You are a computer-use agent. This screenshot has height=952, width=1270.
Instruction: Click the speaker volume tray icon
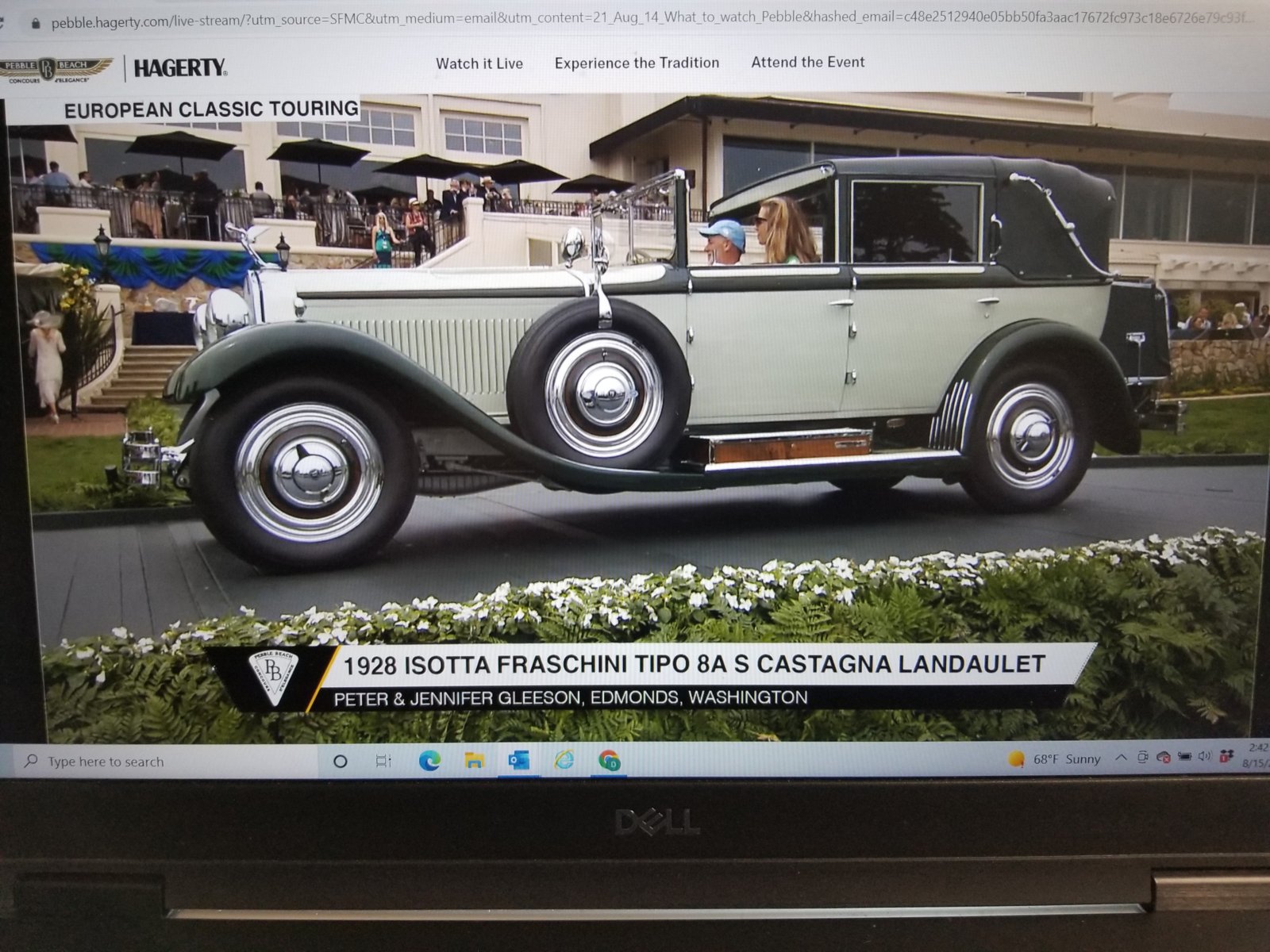tap(1204, 756)
